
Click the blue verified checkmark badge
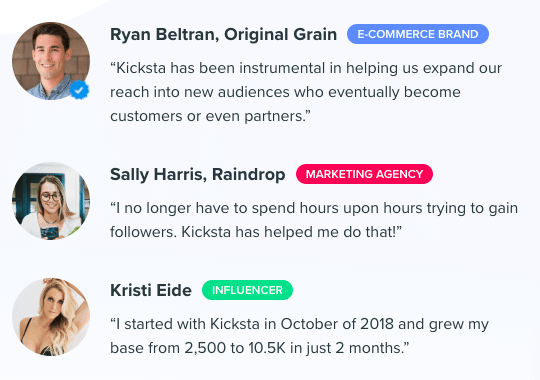(x=79, y=90)
